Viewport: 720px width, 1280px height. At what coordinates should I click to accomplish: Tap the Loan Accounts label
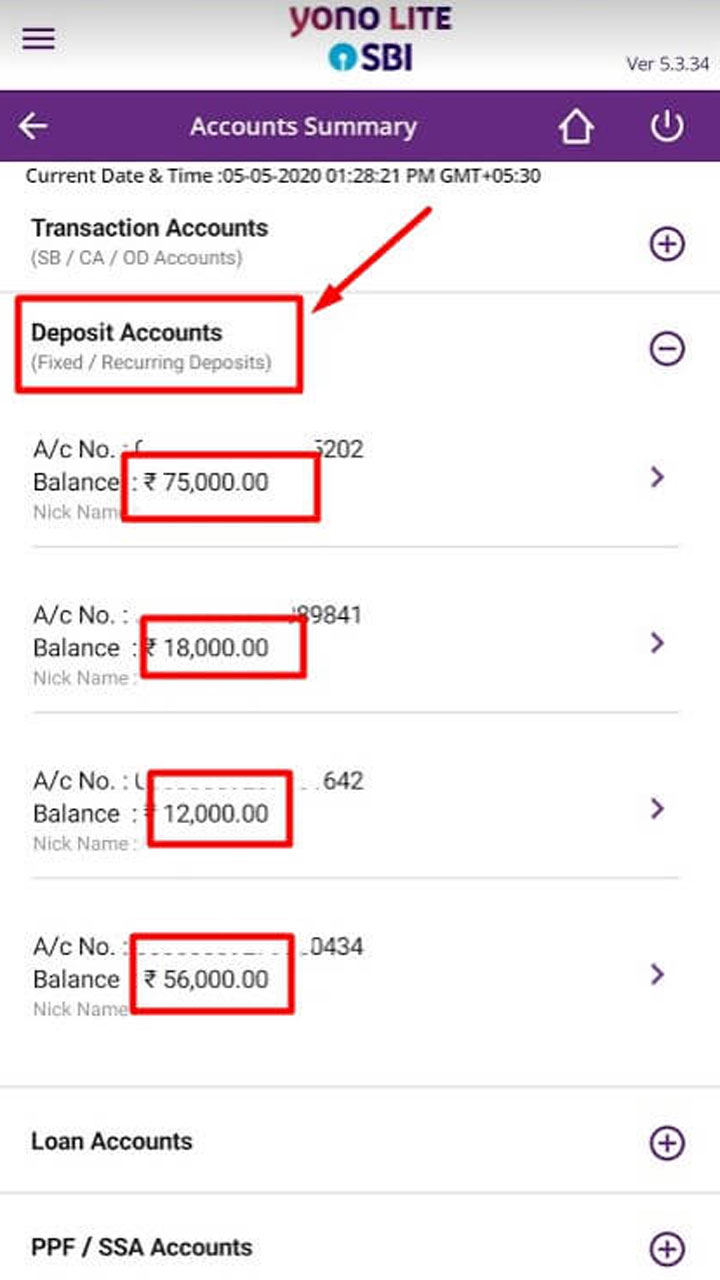(112, 1142)
